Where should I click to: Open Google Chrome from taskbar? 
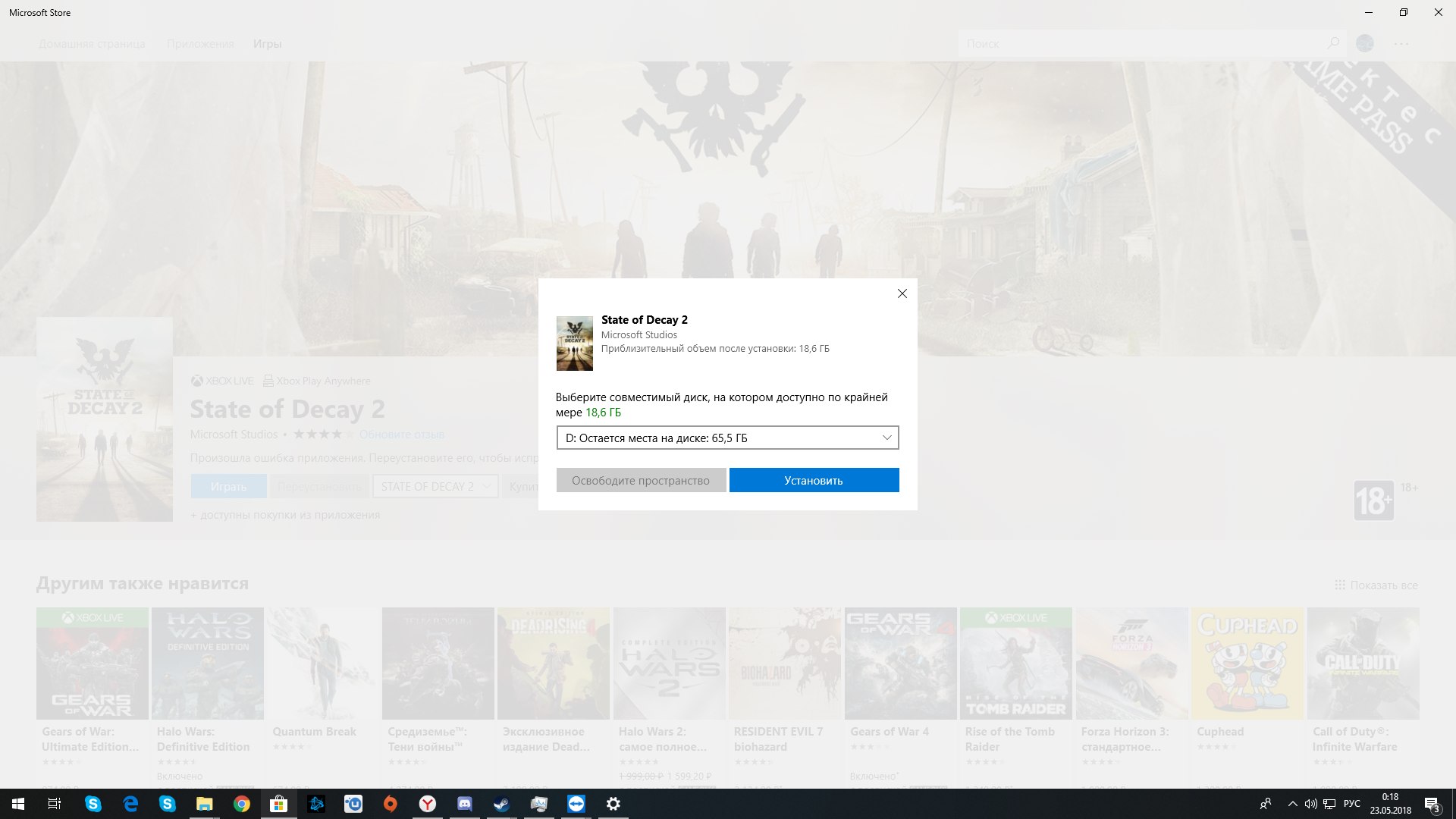coord(242,804)
